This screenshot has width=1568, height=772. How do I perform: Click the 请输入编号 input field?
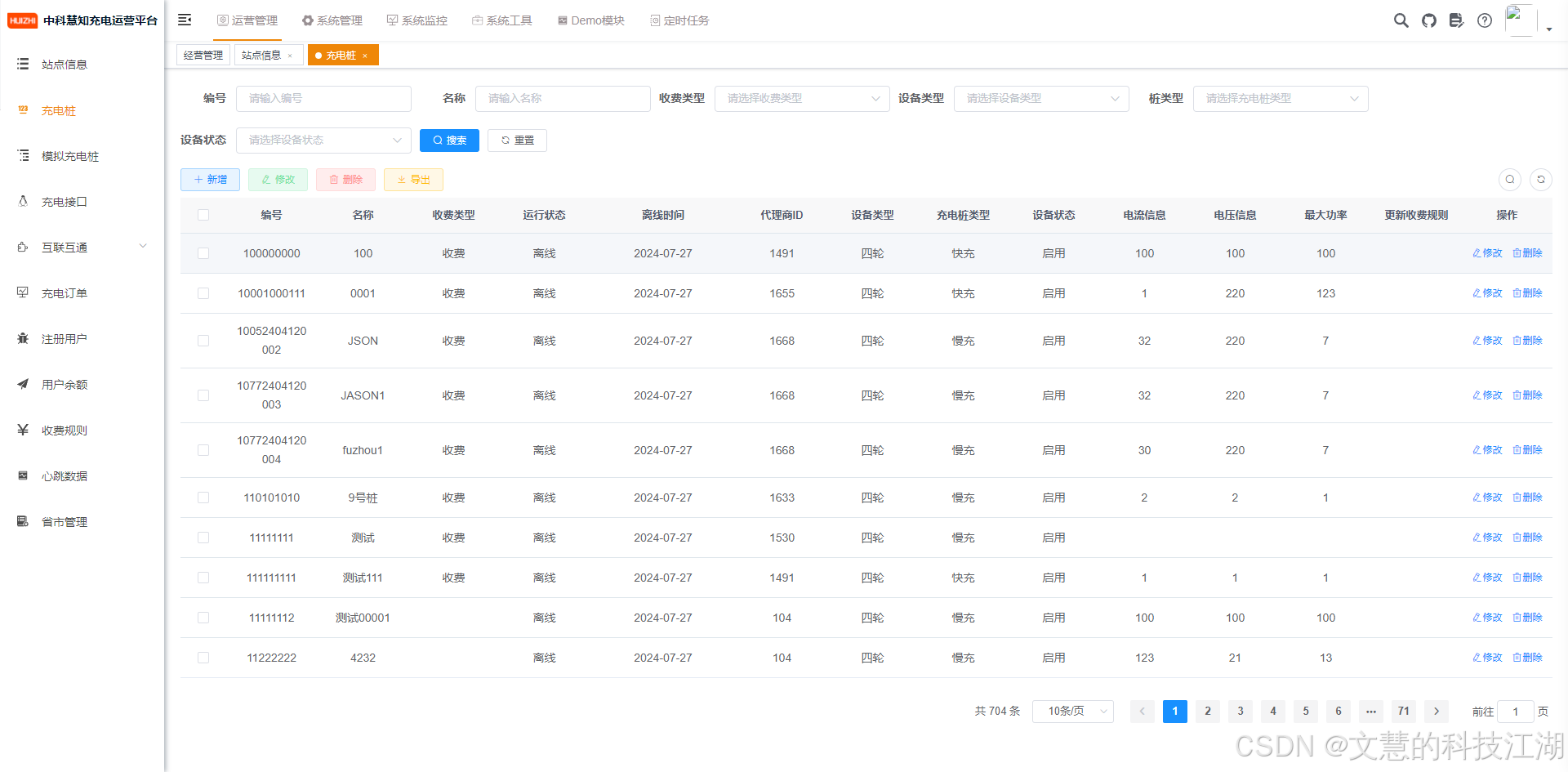click(323, 99)
